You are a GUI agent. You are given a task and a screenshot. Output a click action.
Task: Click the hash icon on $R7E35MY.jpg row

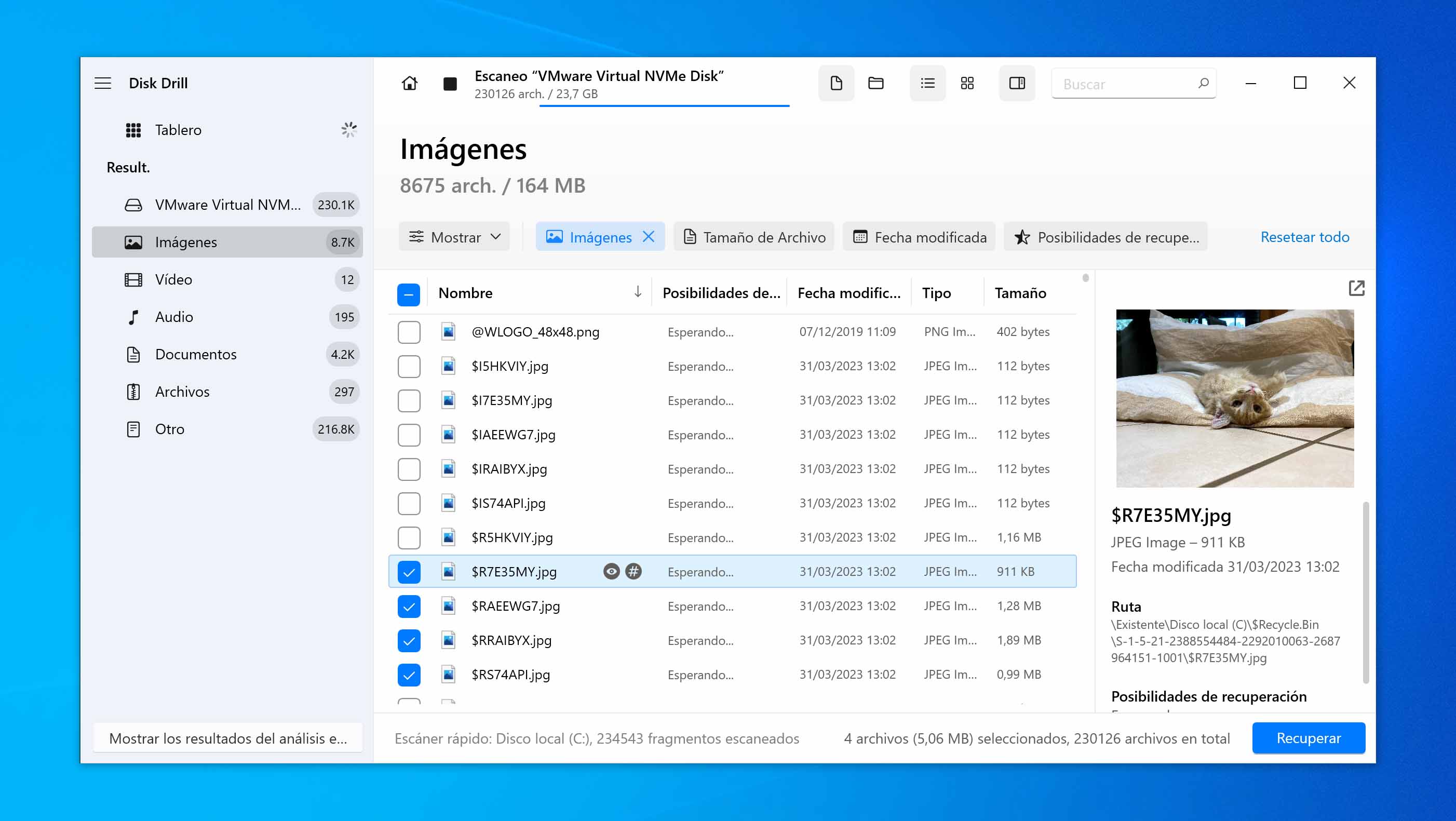coord(633,572)
